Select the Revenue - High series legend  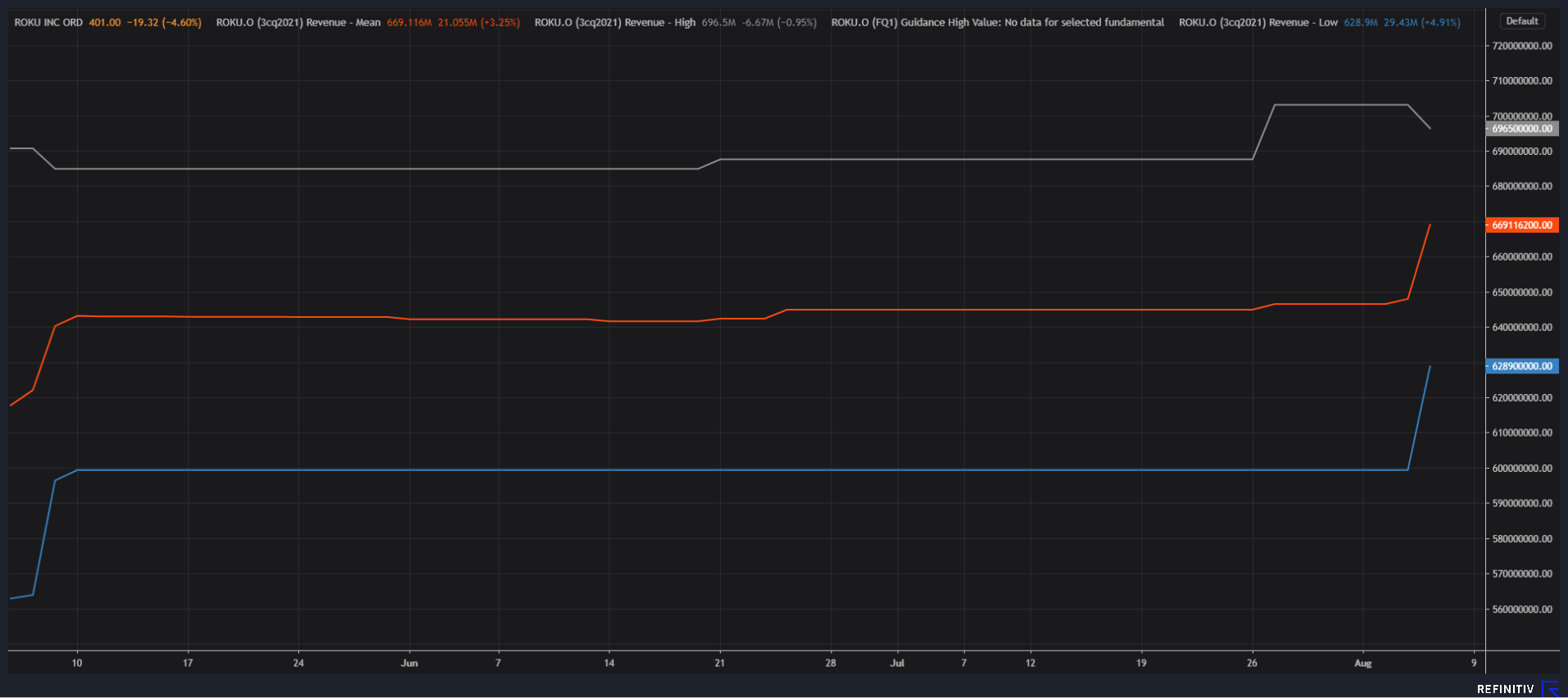[615, 23]
